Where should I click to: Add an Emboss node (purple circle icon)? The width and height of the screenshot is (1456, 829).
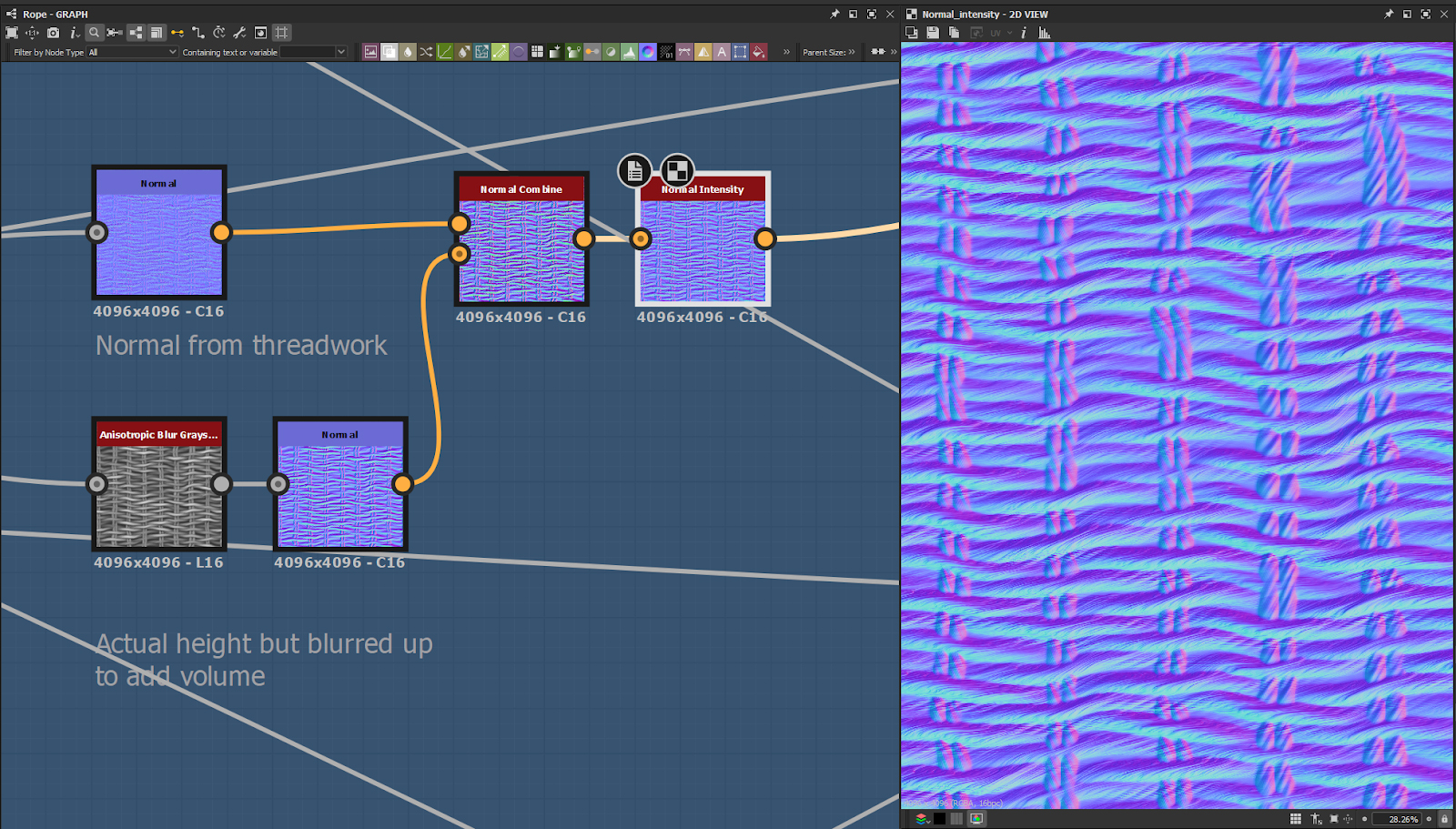[x=519, y=52]
